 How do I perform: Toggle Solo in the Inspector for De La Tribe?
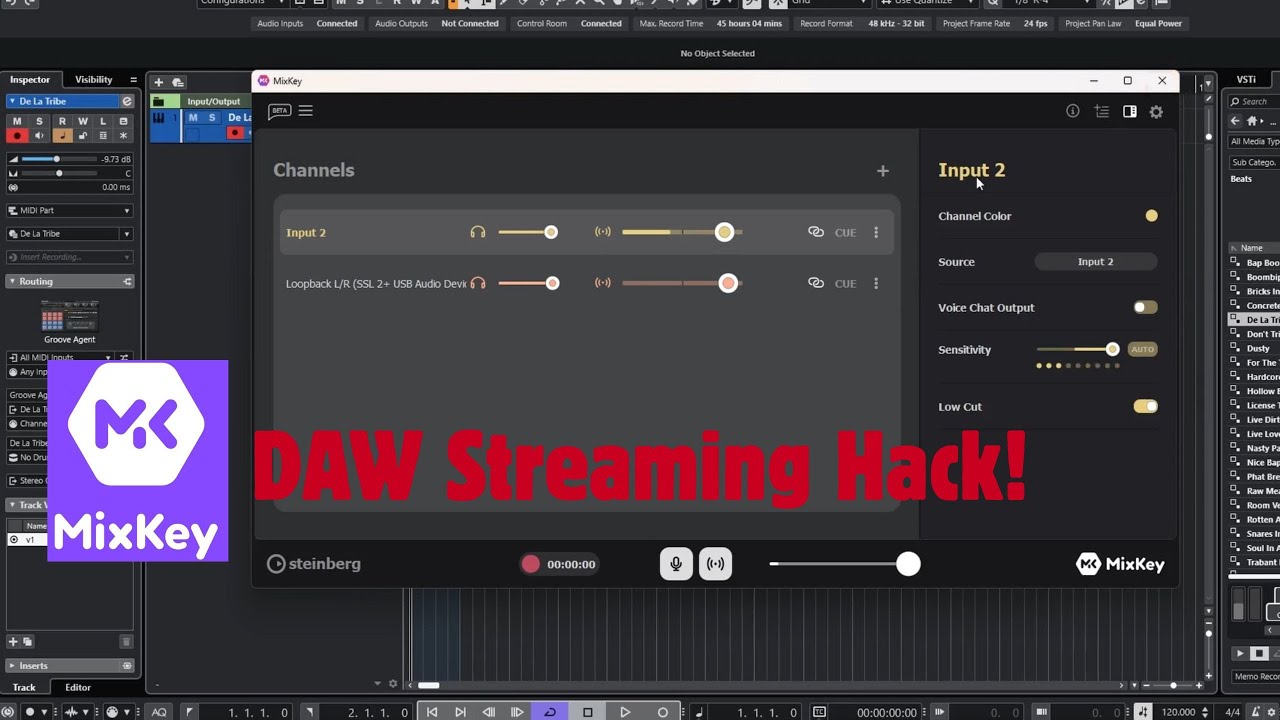(39, 121)
